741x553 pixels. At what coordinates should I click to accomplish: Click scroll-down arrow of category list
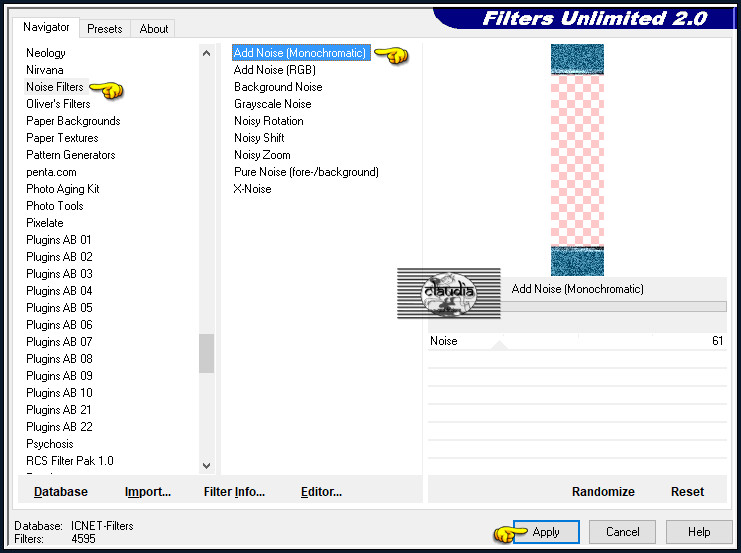[x=207, y=466]
